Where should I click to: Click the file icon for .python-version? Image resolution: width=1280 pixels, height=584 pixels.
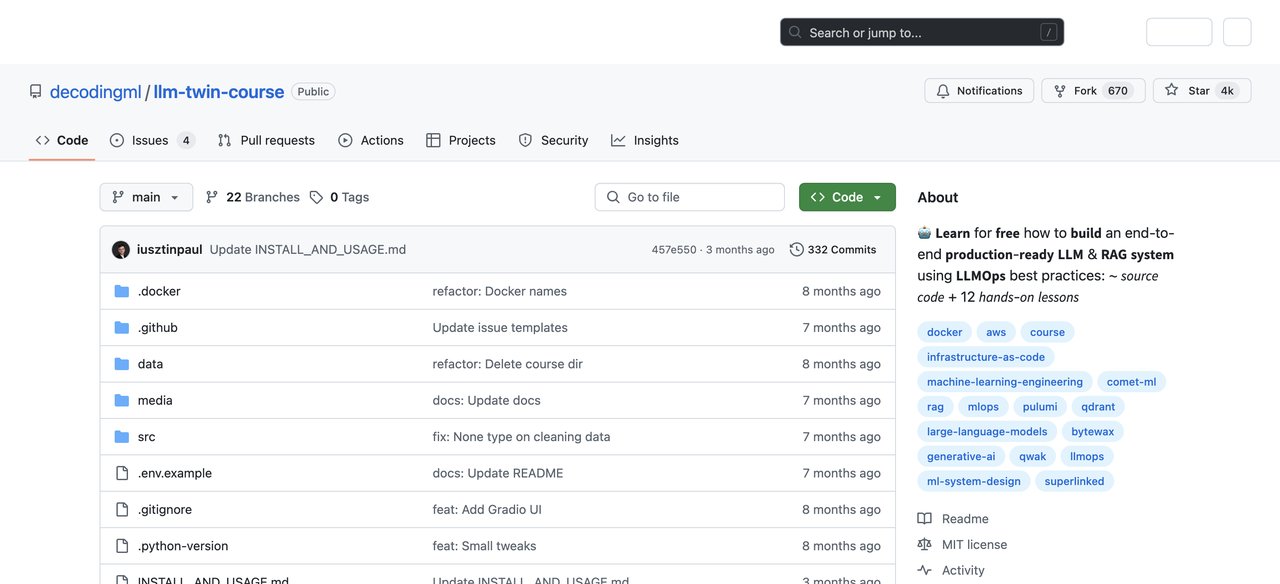[x=122, y=546]
